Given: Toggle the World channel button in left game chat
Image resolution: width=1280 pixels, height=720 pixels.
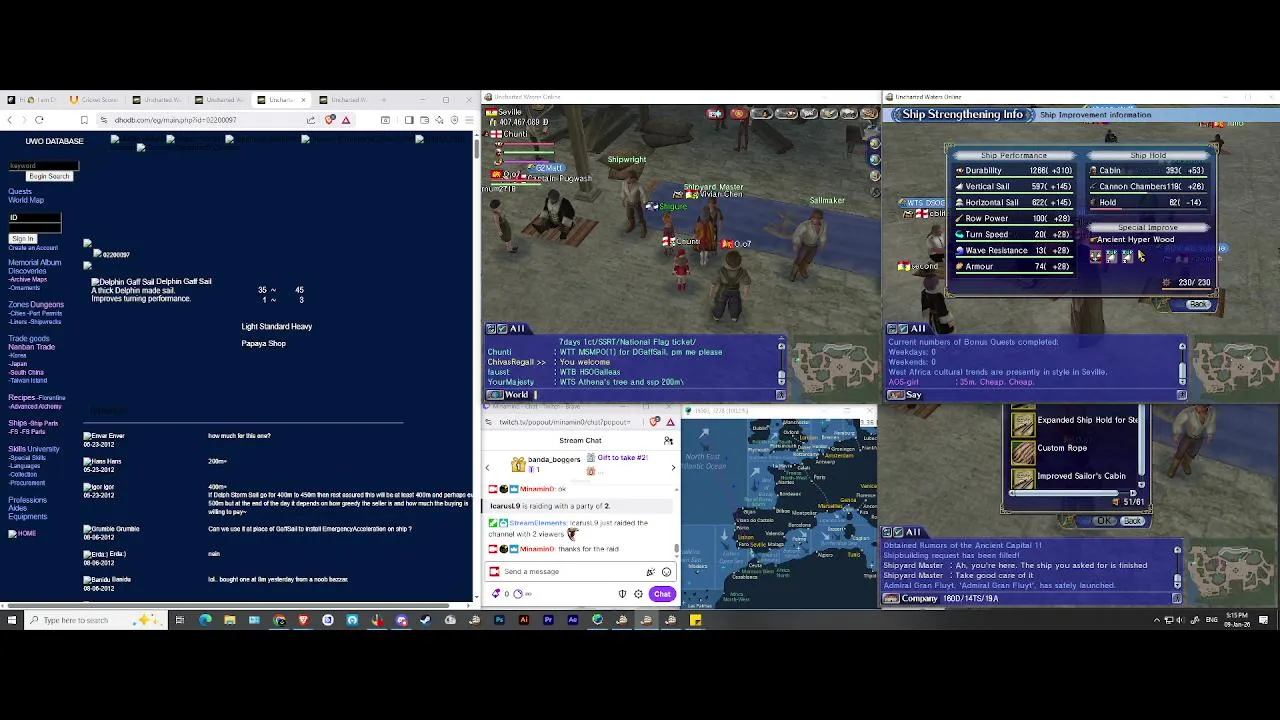Looking at the screenshot, I should click(494, 395).
